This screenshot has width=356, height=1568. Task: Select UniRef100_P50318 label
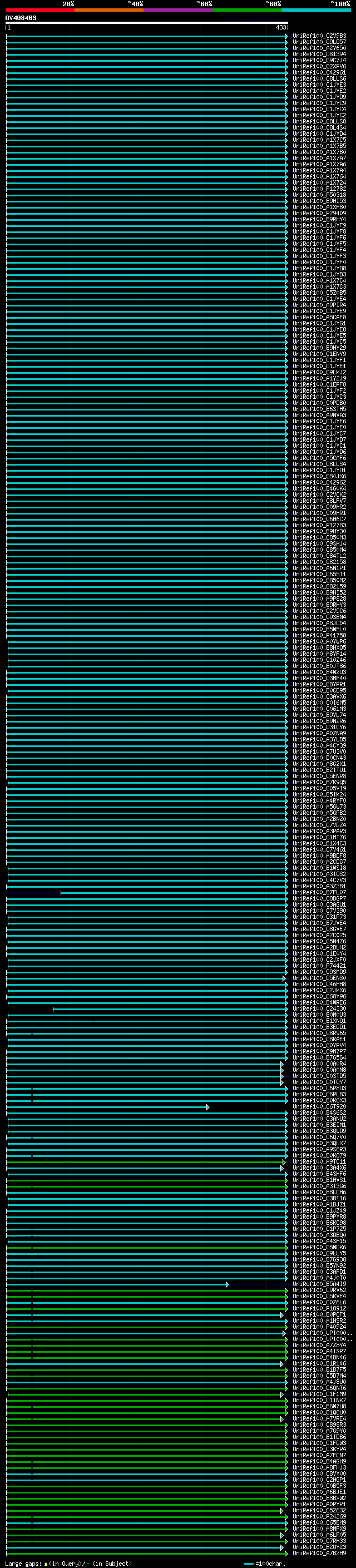[x=319, y=195]
